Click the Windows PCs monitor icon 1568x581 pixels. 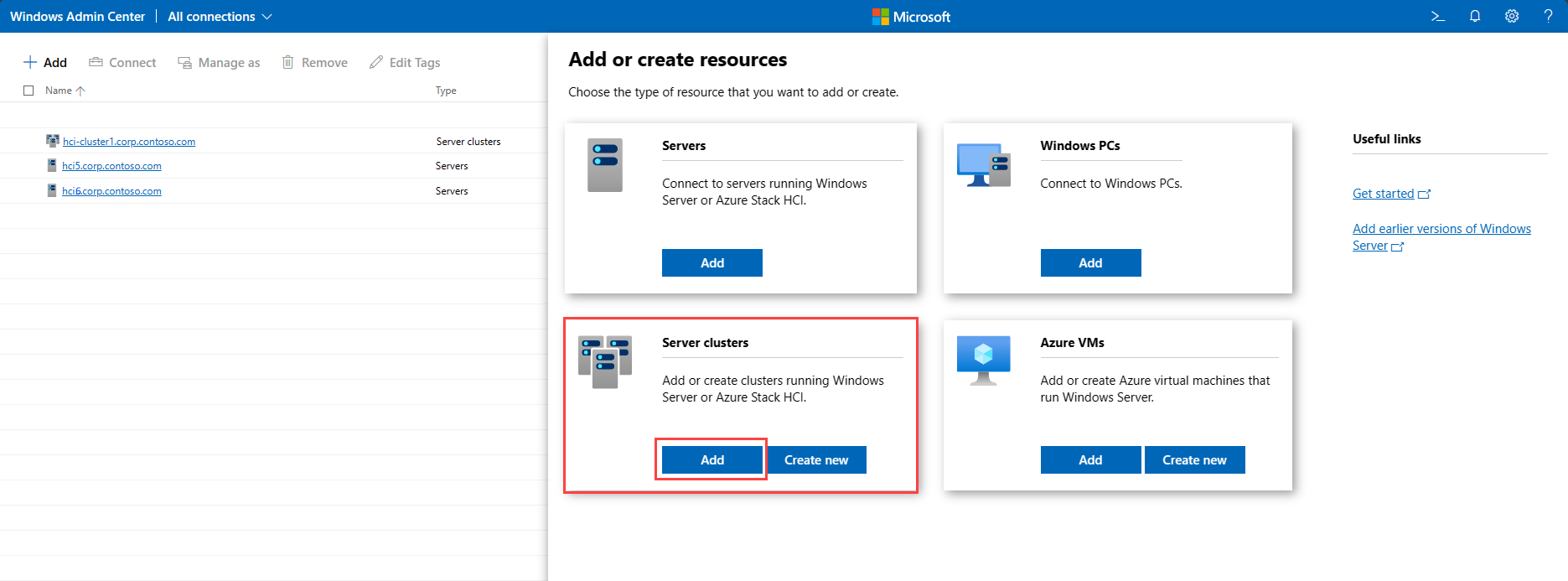(983, 165)
